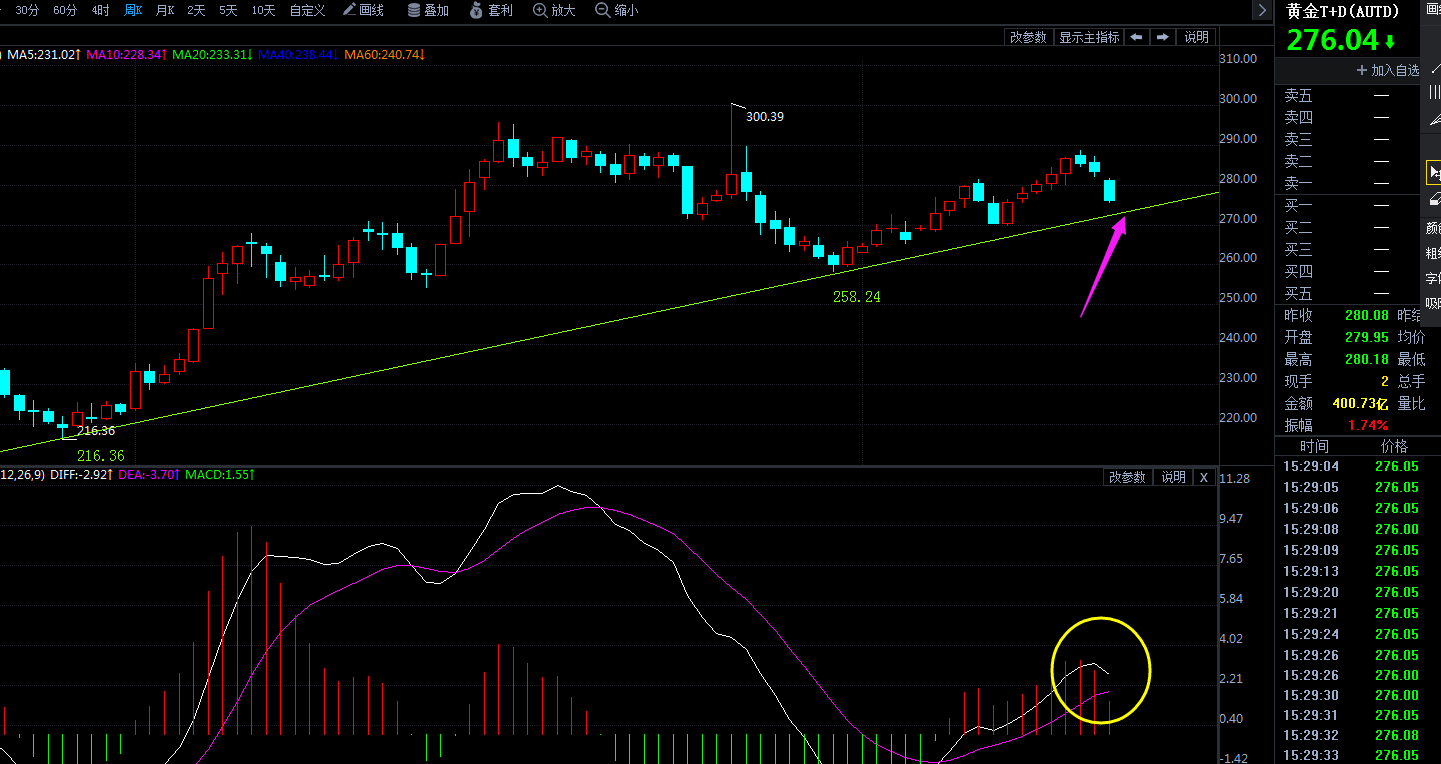
Task: Click 改参数 above the main chart
Action: pyautogui.click(x=1028, y=37)
